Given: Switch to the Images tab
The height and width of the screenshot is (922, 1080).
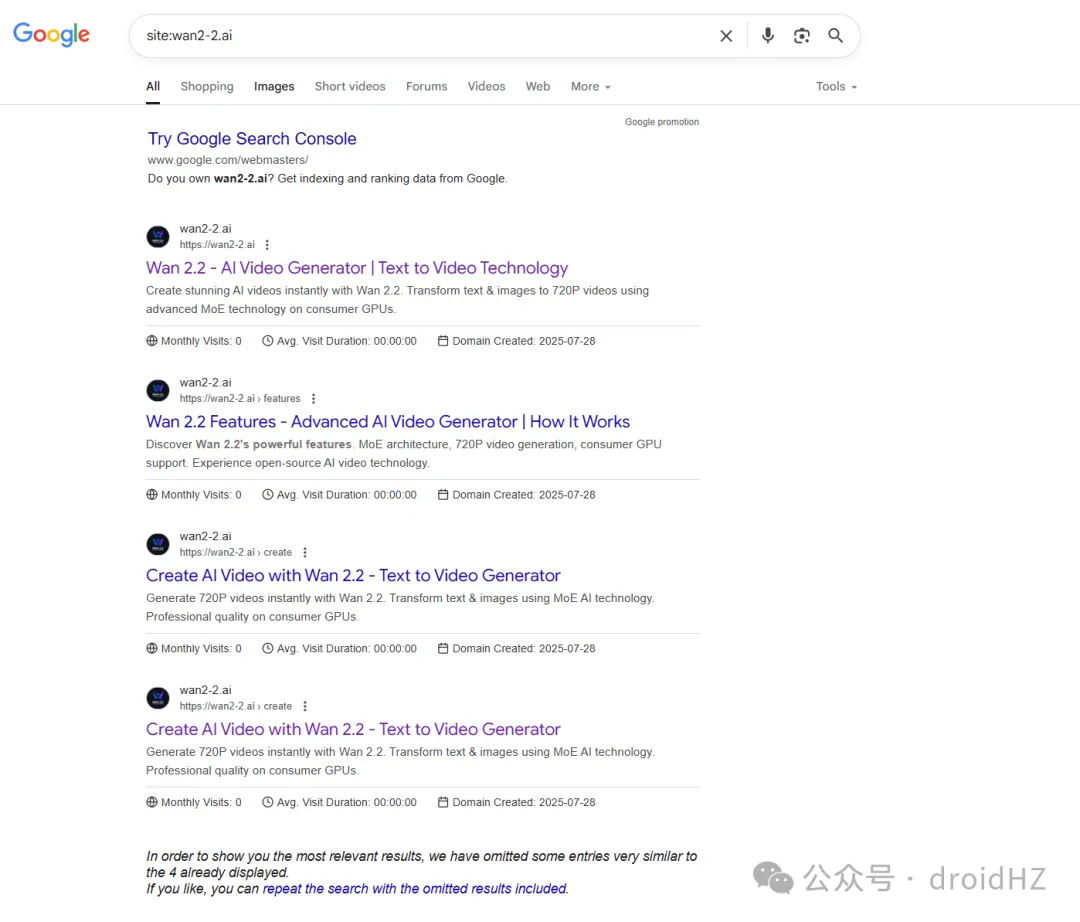Looking at the screenshot, I should [274, 87].
